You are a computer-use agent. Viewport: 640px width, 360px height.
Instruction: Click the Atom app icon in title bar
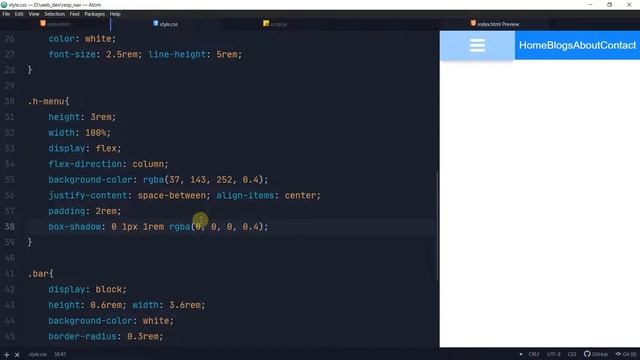(4, 5)
